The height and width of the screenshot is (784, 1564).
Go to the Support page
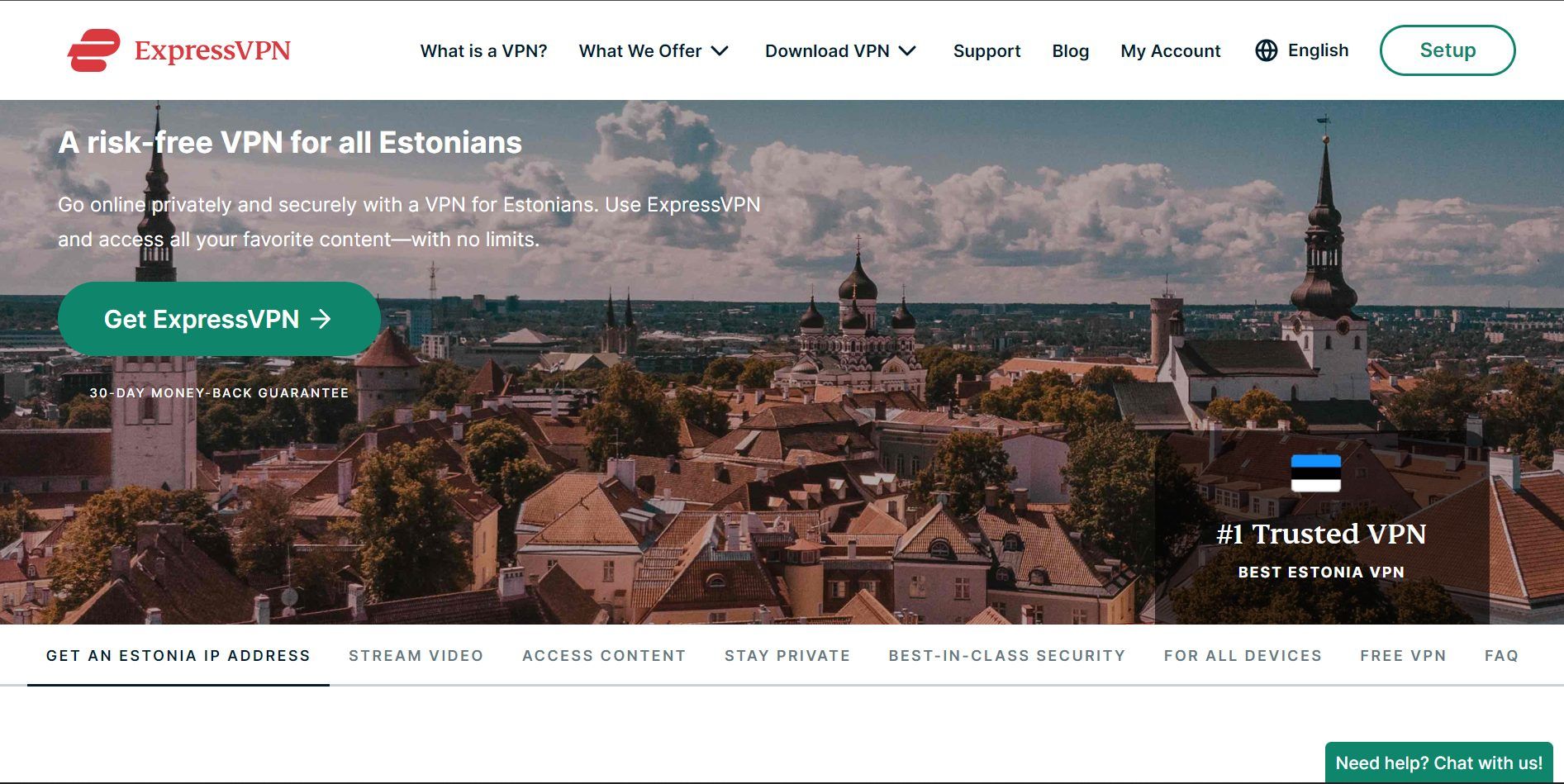[x=986, y=51]
